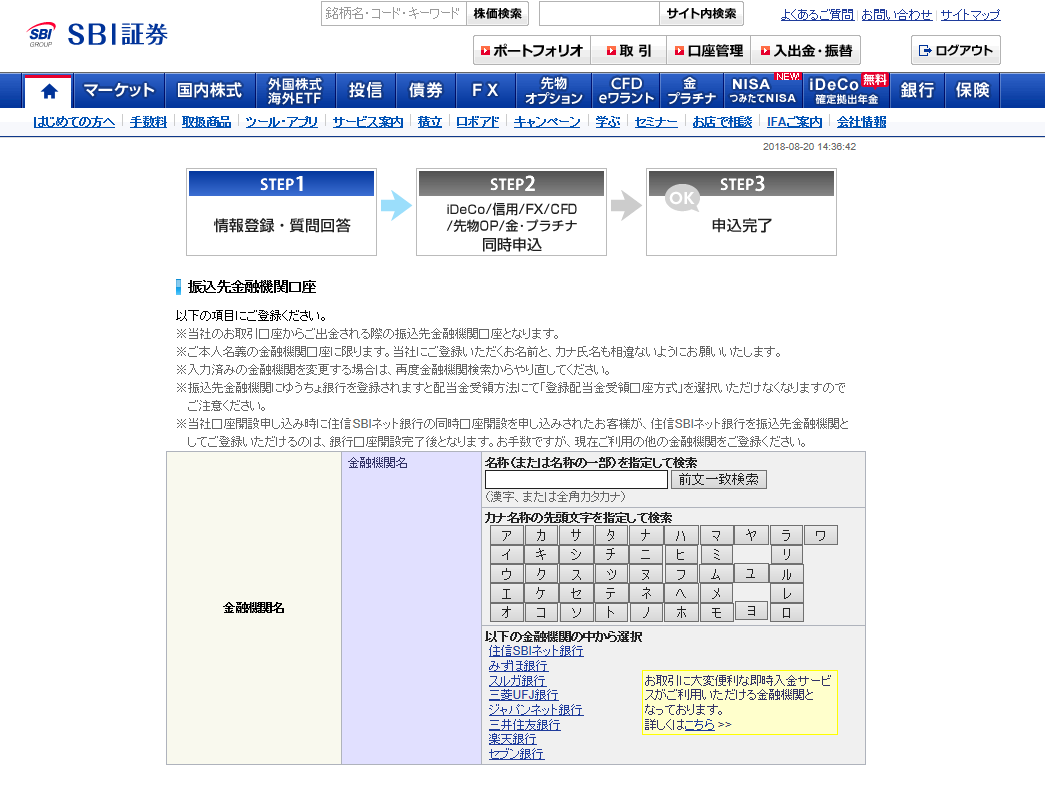Open the サービス案内 link
1045x790 pixels.
[x=368, y=122]
